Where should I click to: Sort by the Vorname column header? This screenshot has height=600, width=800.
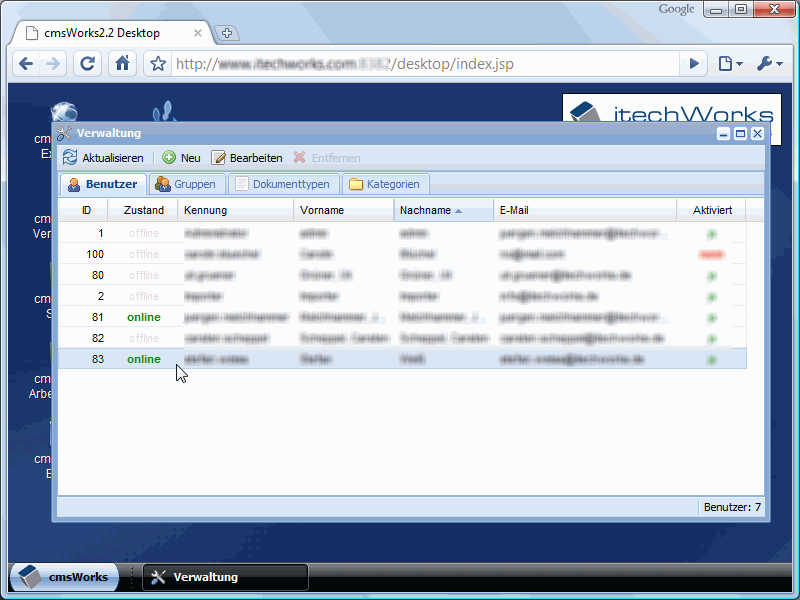344,210
